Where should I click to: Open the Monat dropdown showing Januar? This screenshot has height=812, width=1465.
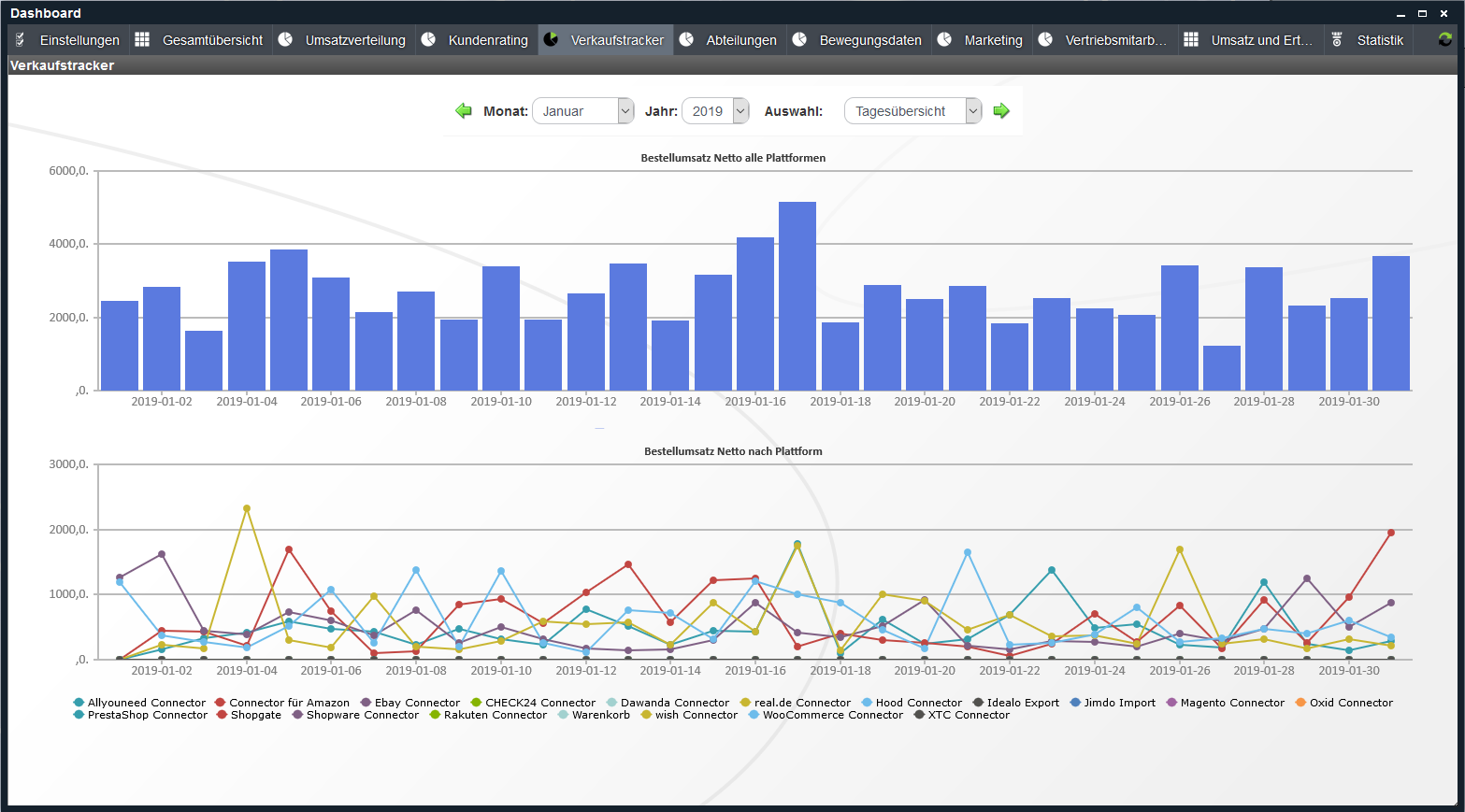582,111
